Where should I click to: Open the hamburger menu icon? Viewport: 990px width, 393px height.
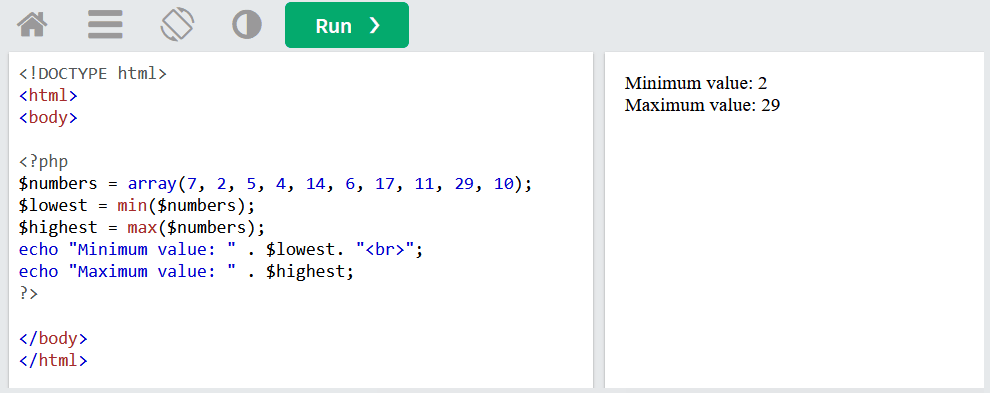pos(105,25)
